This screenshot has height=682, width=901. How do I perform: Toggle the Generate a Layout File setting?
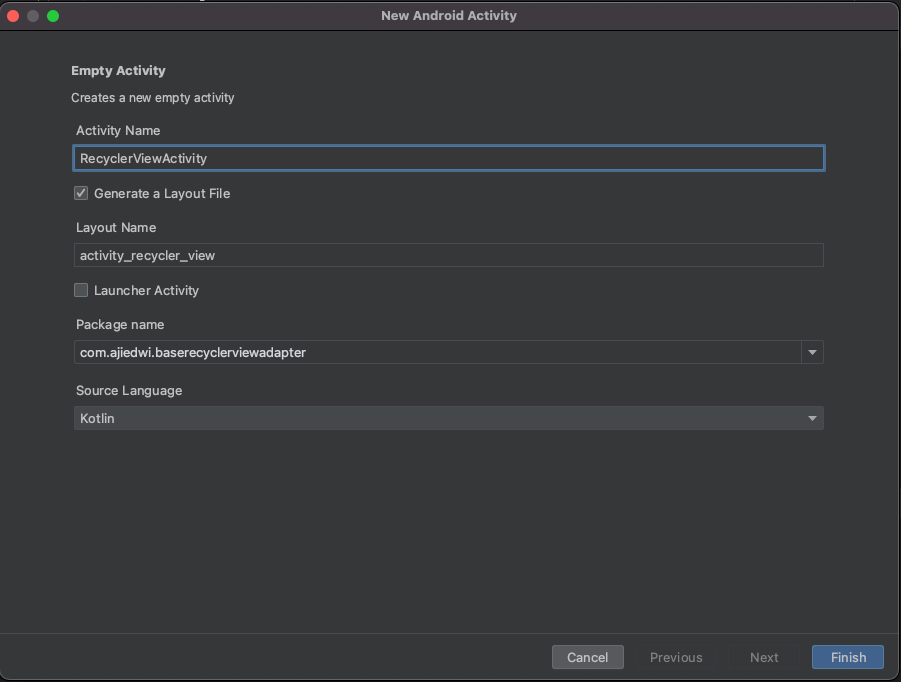coord(81,193)
